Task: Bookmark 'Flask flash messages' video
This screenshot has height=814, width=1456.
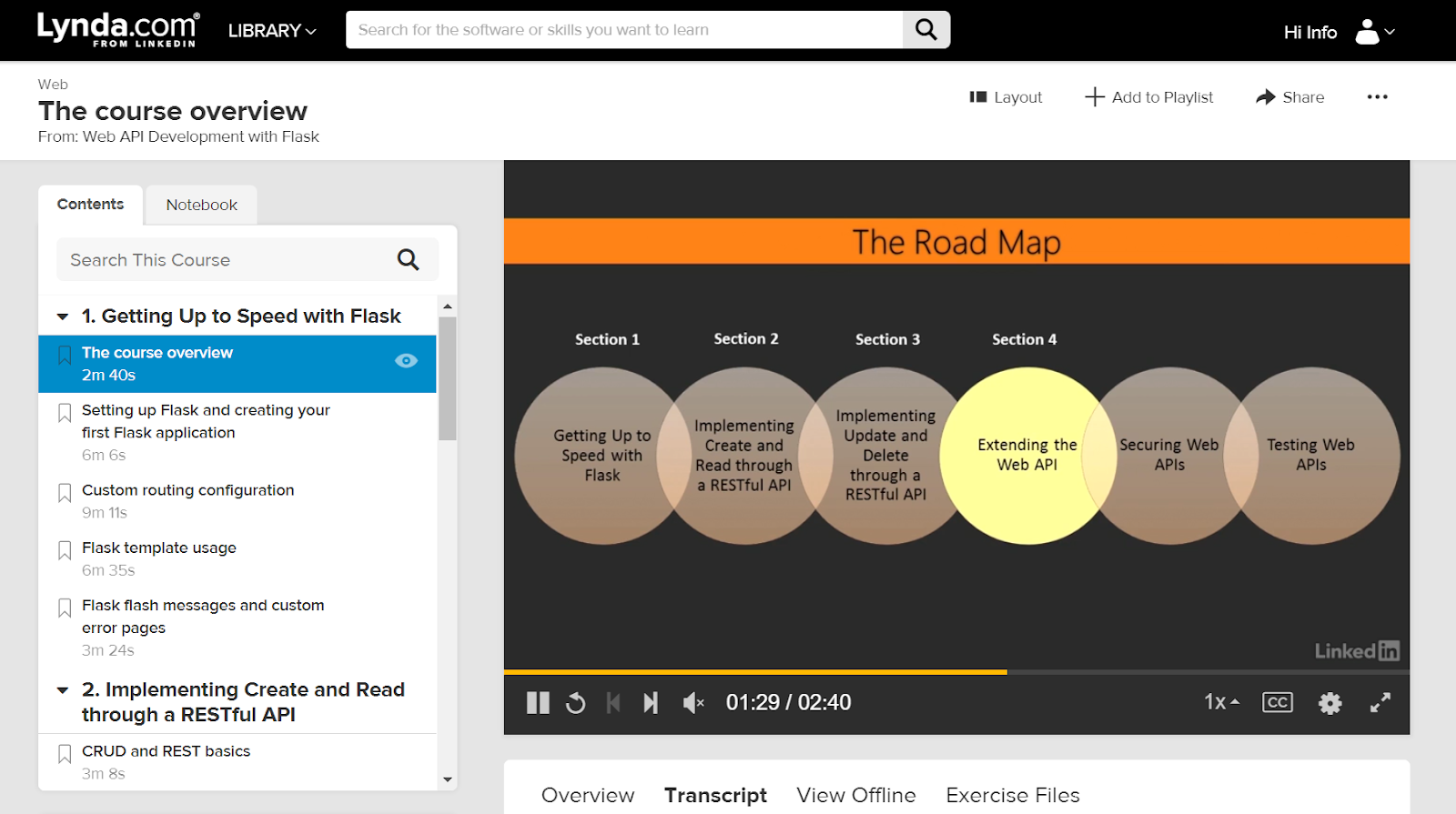Action: [65, 608]
